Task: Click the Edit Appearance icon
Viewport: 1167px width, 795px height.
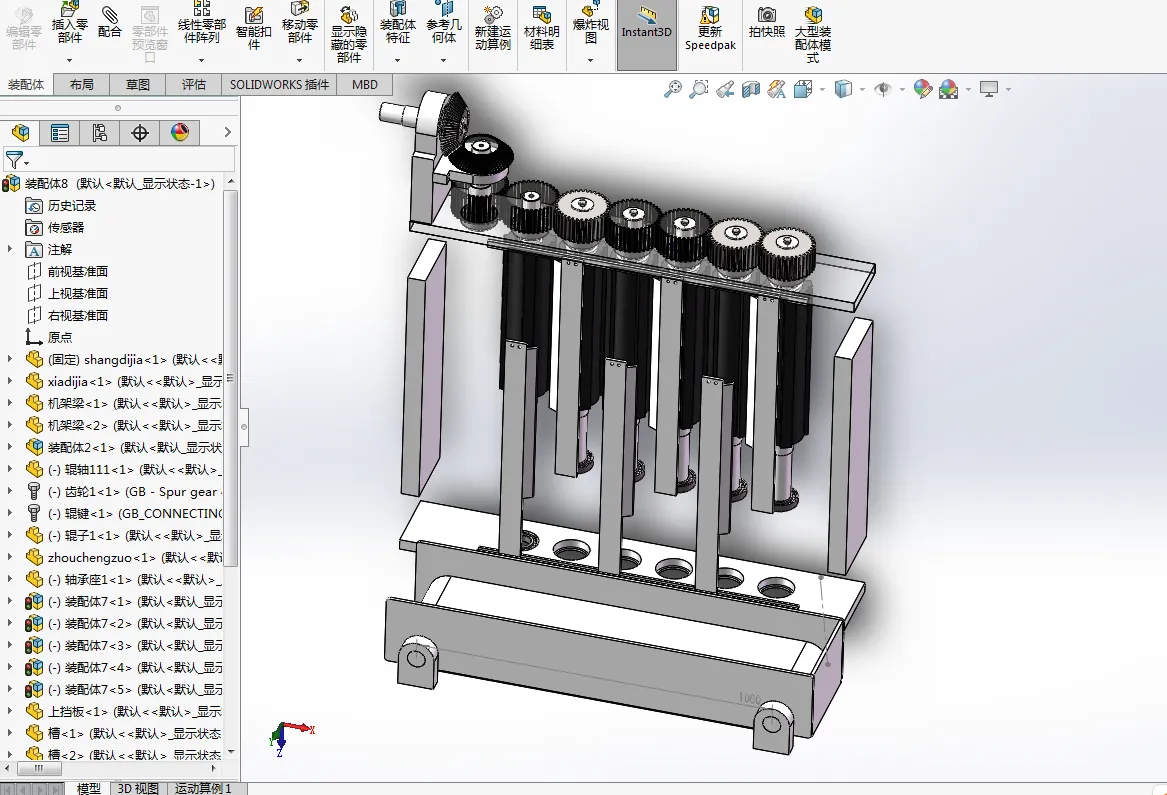Action: click(922, 89)
